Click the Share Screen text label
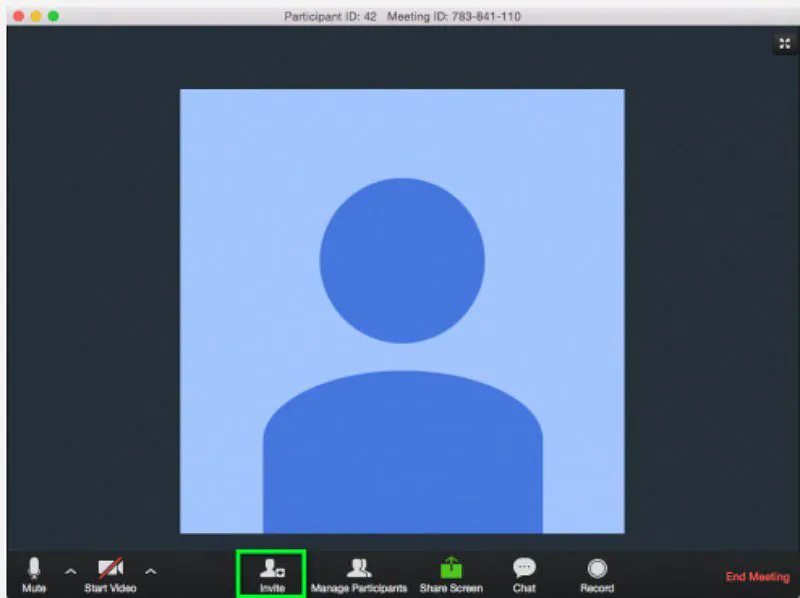Viewport: 800px width, 598px height. click(x=451, y=588)
